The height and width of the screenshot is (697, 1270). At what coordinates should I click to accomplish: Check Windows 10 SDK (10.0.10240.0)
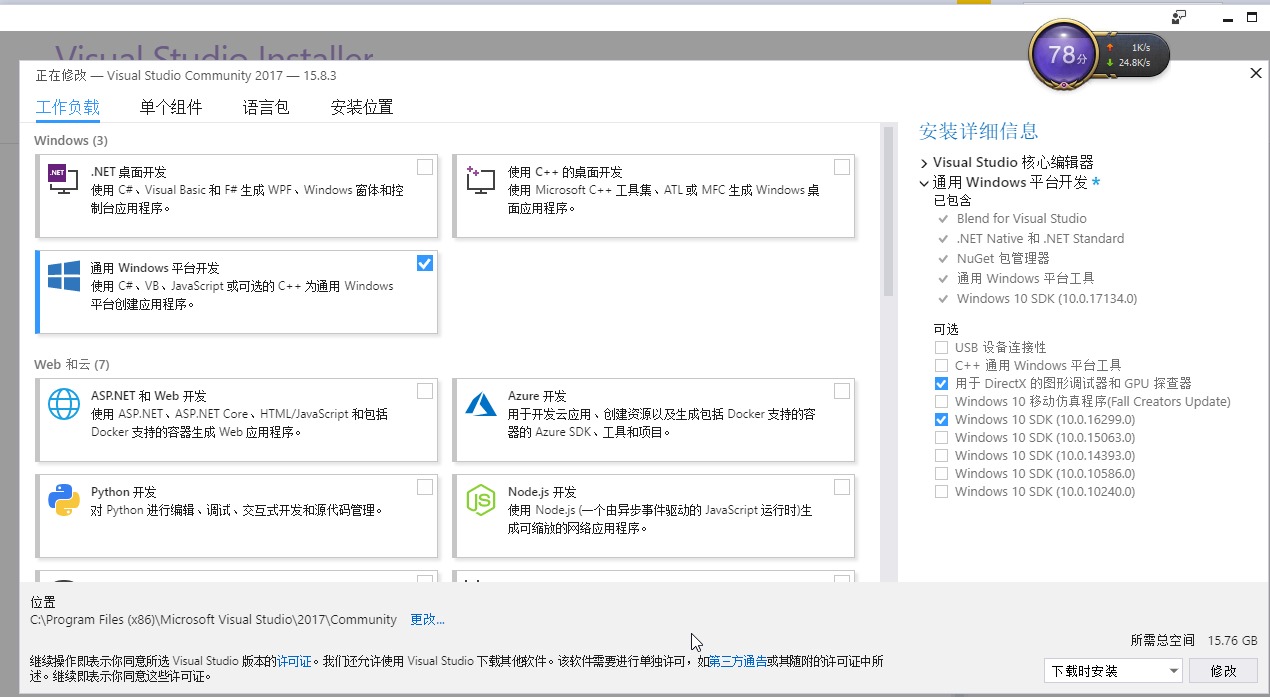click(941, 492)
